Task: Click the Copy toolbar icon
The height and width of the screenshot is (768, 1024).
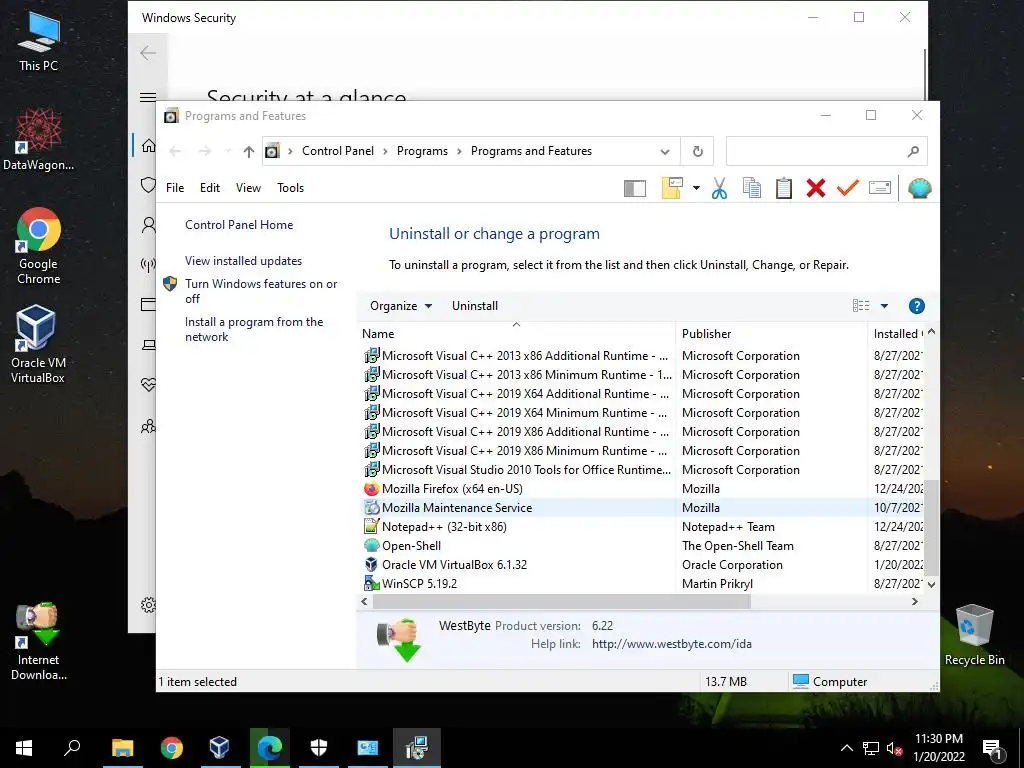Action: tap(752, 189)
